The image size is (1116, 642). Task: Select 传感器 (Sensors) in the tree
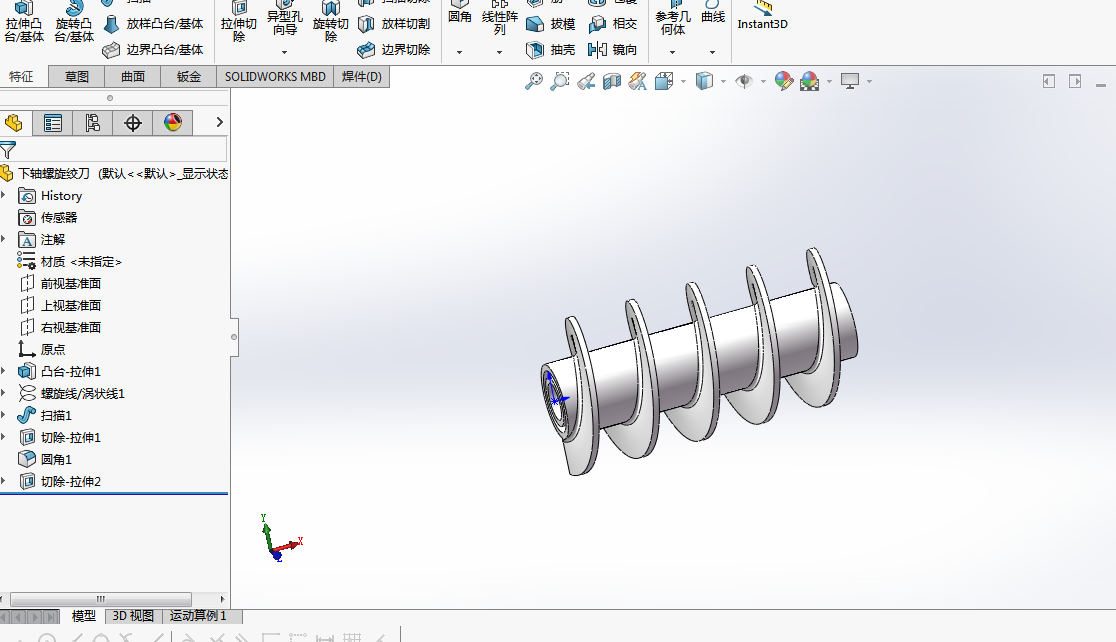click(x=48, y=218)
